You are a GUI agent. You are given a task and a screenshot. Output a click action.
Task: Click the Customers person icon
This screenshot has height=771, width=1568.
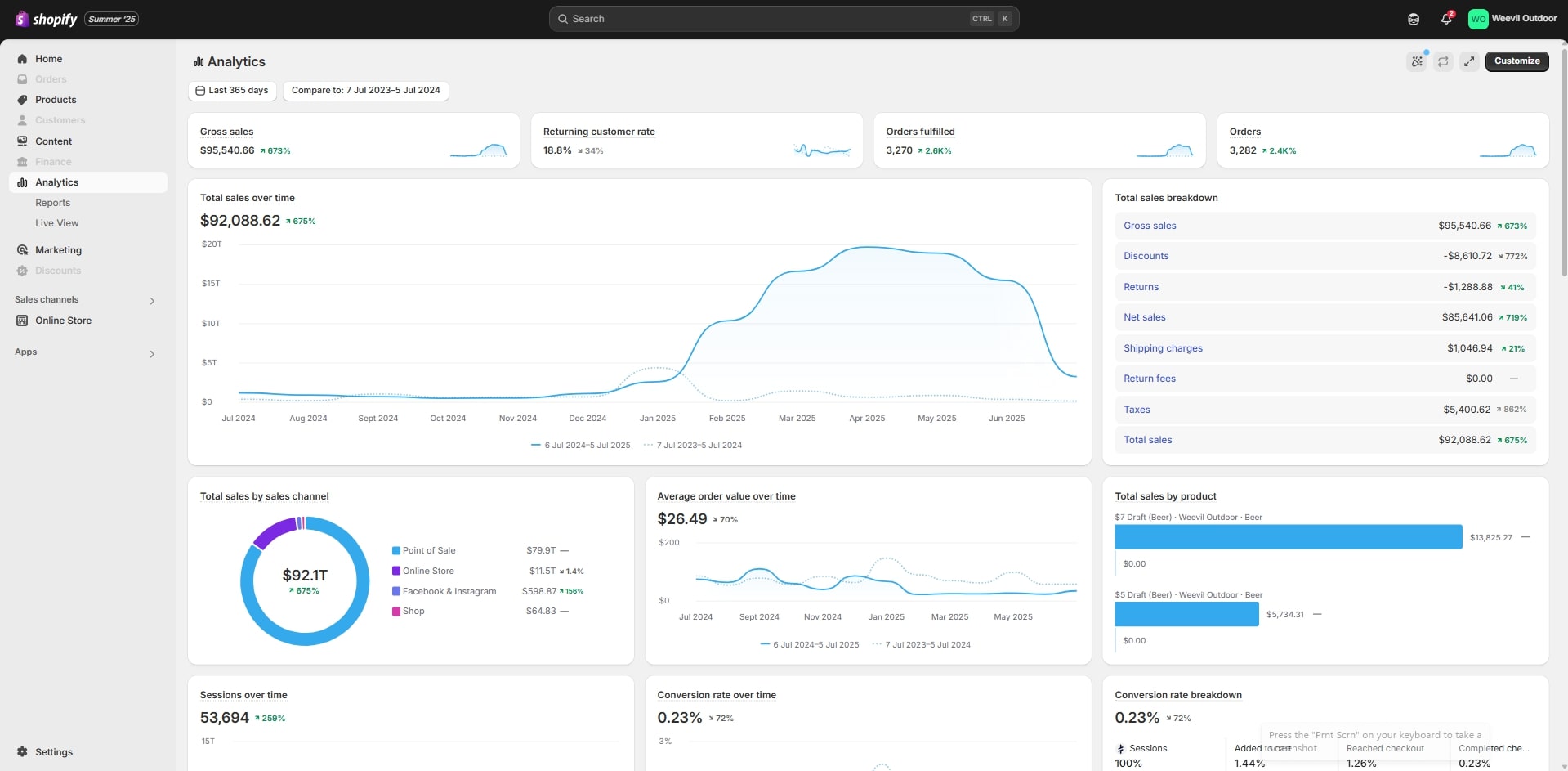[22, 120]
